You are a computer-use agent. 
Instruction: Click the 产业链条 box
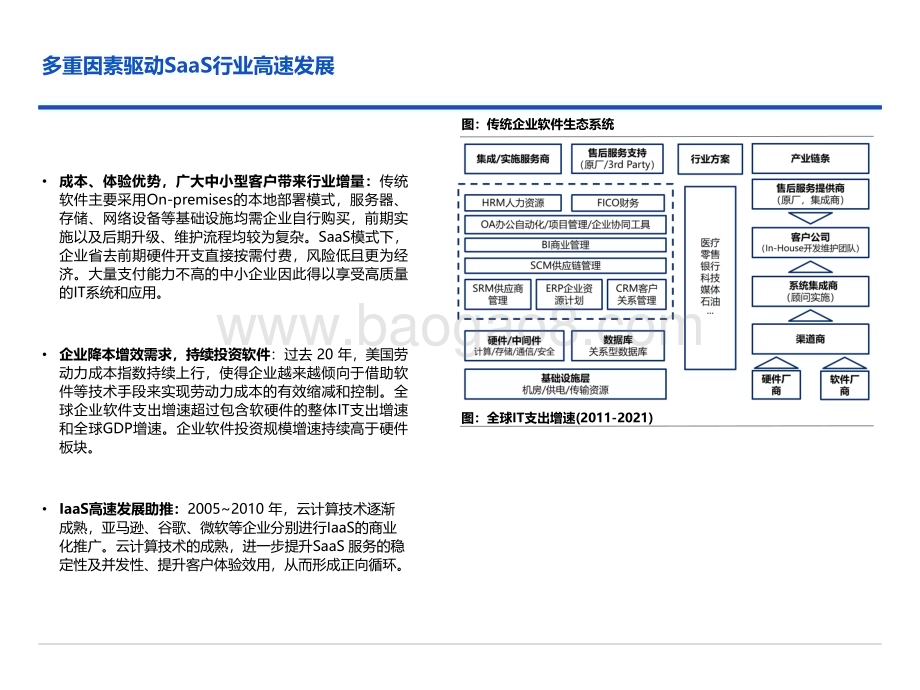810,158
